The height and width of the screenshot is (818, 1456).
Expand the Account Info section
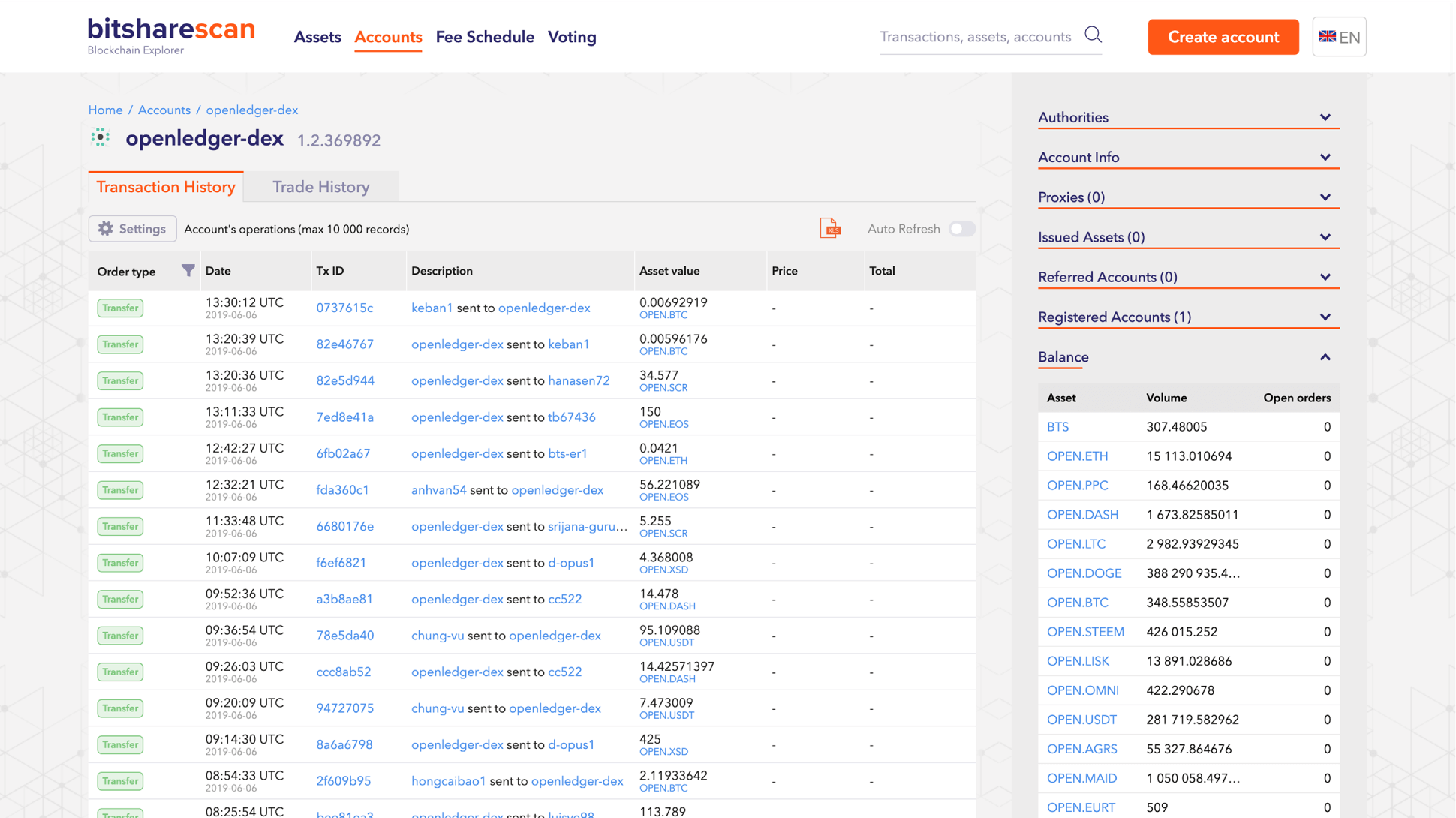pos(1325,158)
